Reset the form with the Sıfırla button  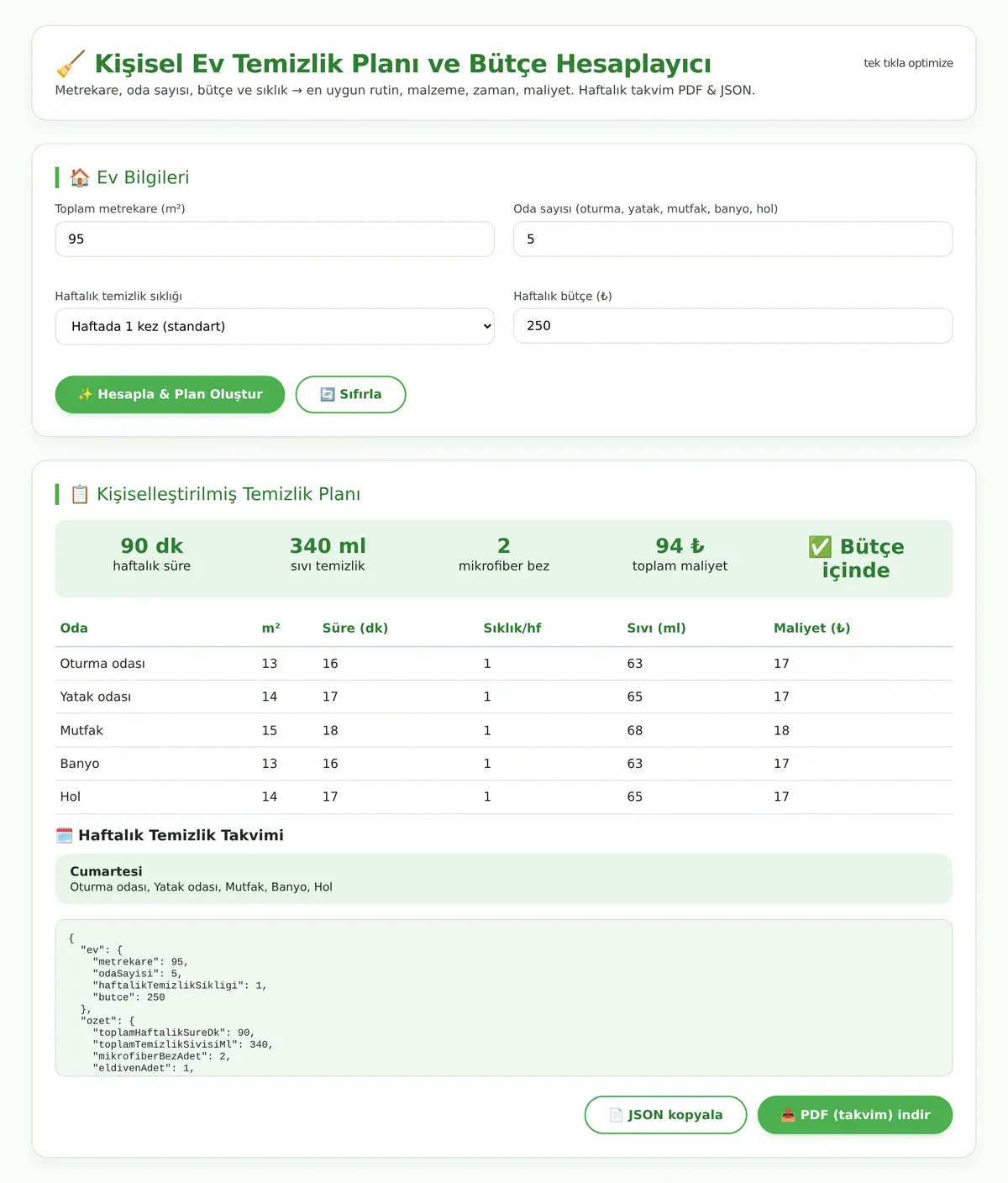(x=350, y=394)
